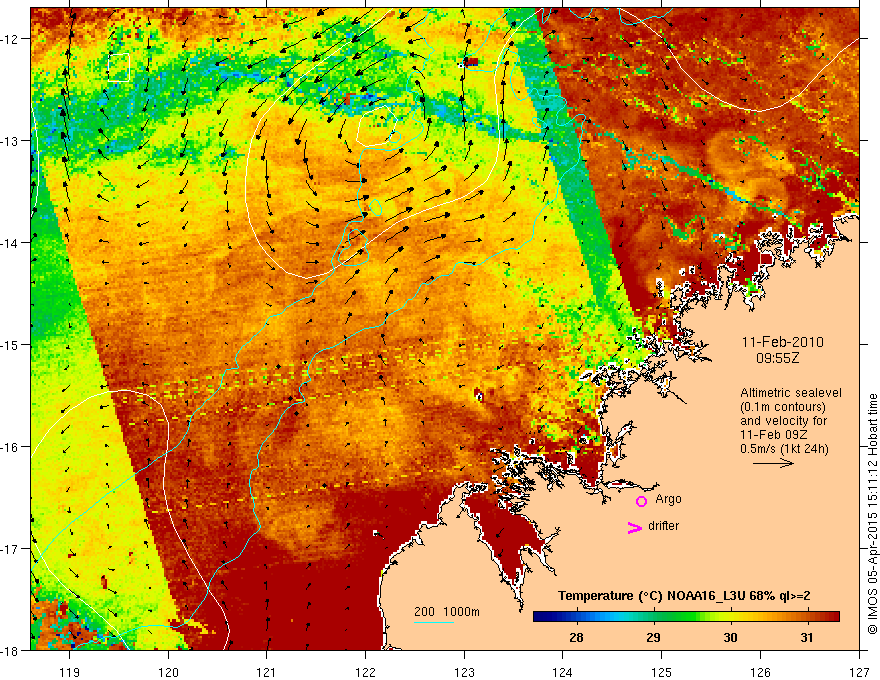Click the longitude label 126

760,672
